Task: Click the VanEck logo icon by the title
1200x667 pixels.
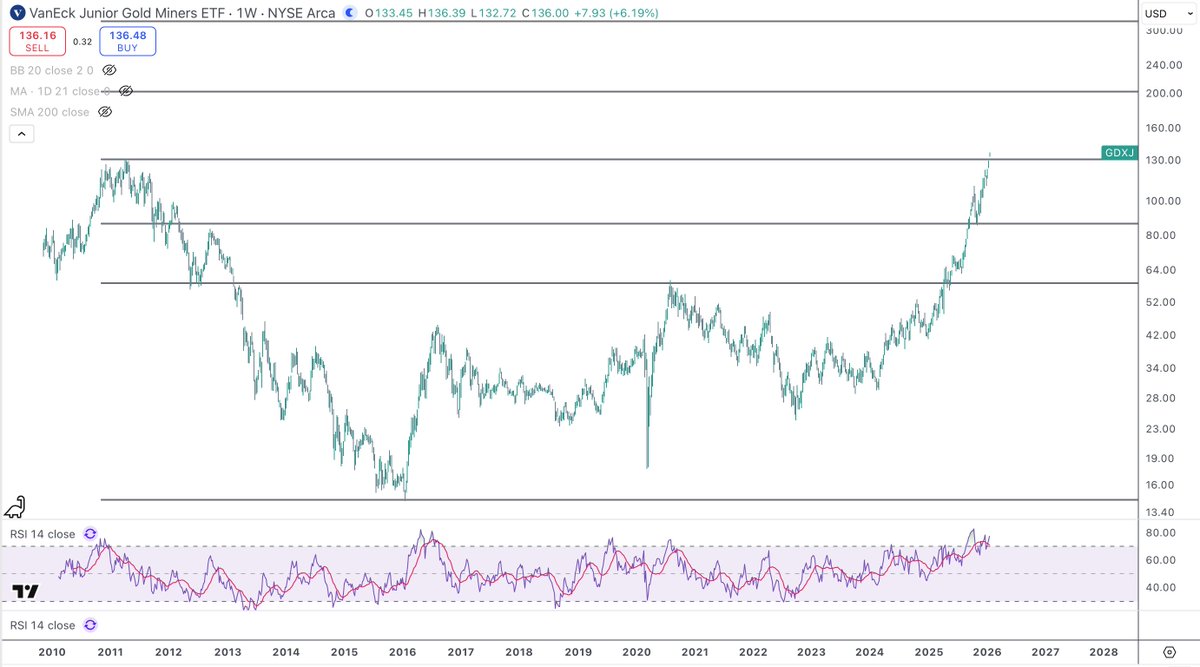Action: tap(19, 13)
